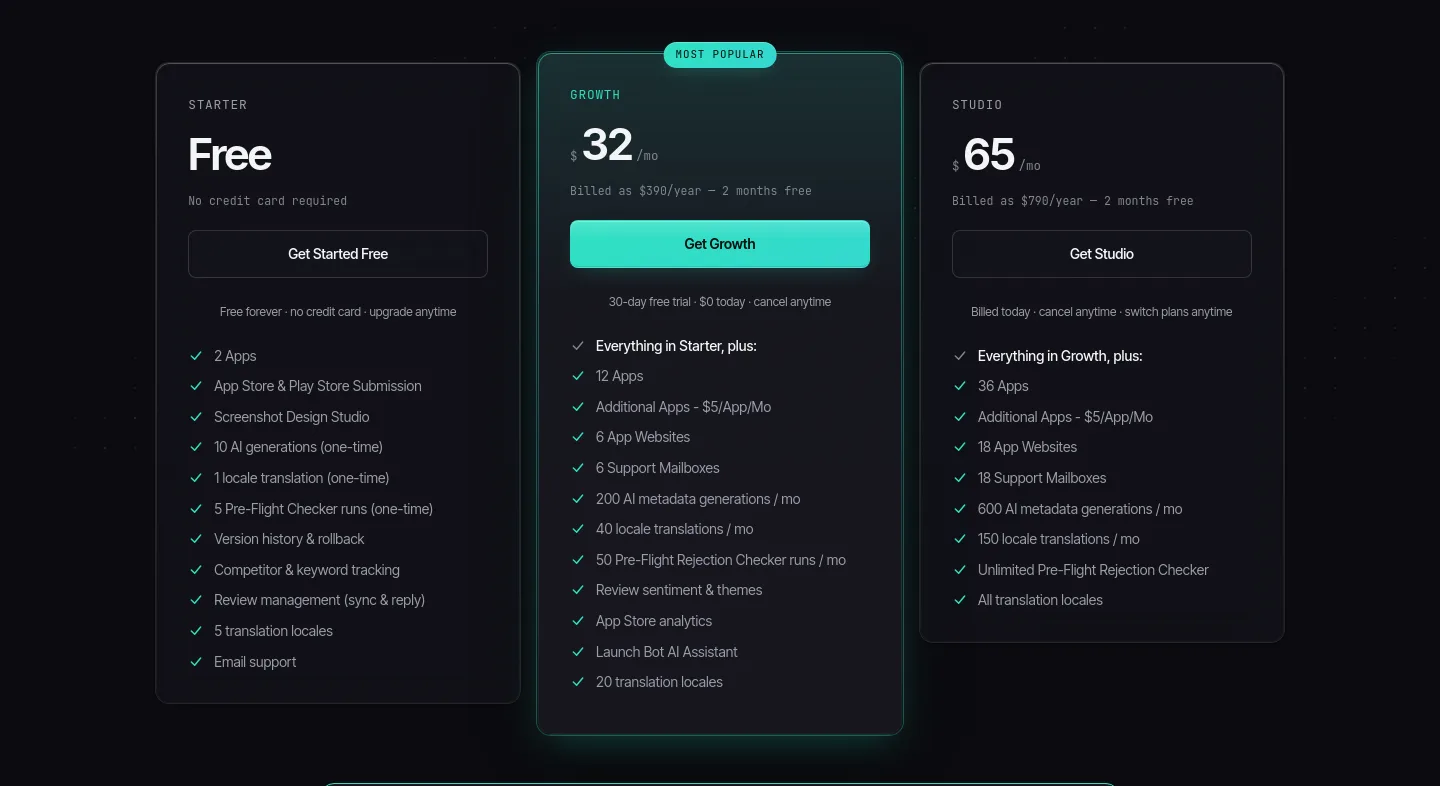Click the "18 App Websites" feature text
The height and width of the screenshot is (786, 1440).
click(1028, 447)
